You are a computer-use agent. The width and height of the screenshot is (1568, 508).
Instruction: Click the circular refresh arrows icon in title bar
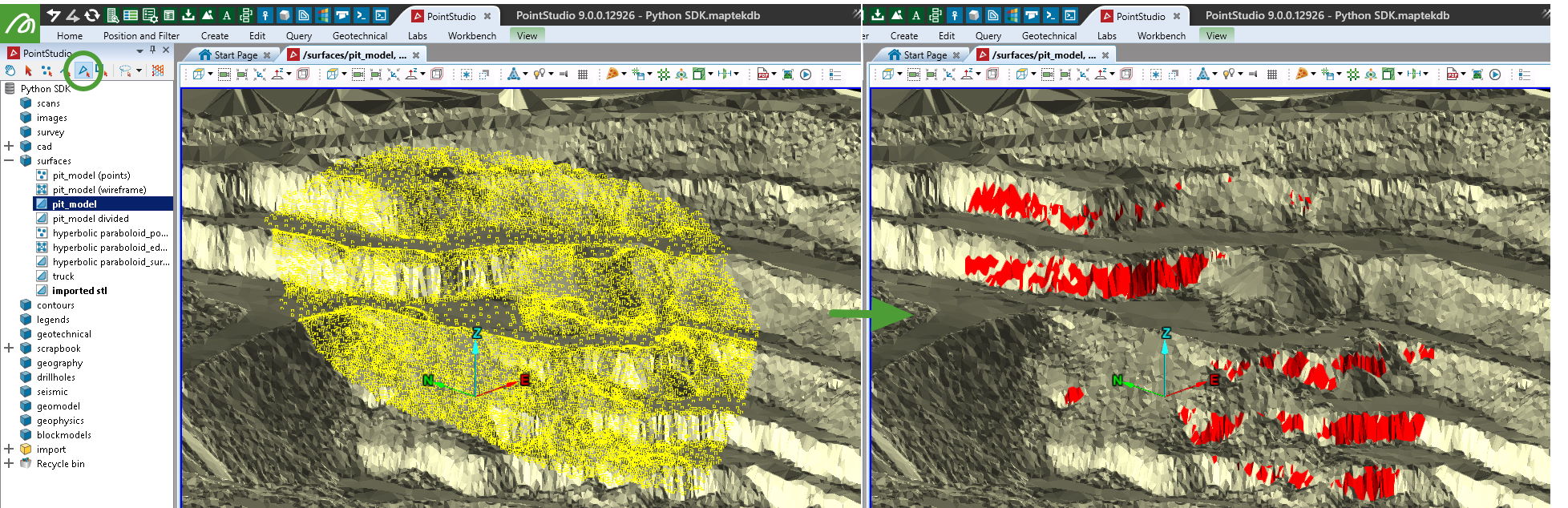[x=92, y=15]
